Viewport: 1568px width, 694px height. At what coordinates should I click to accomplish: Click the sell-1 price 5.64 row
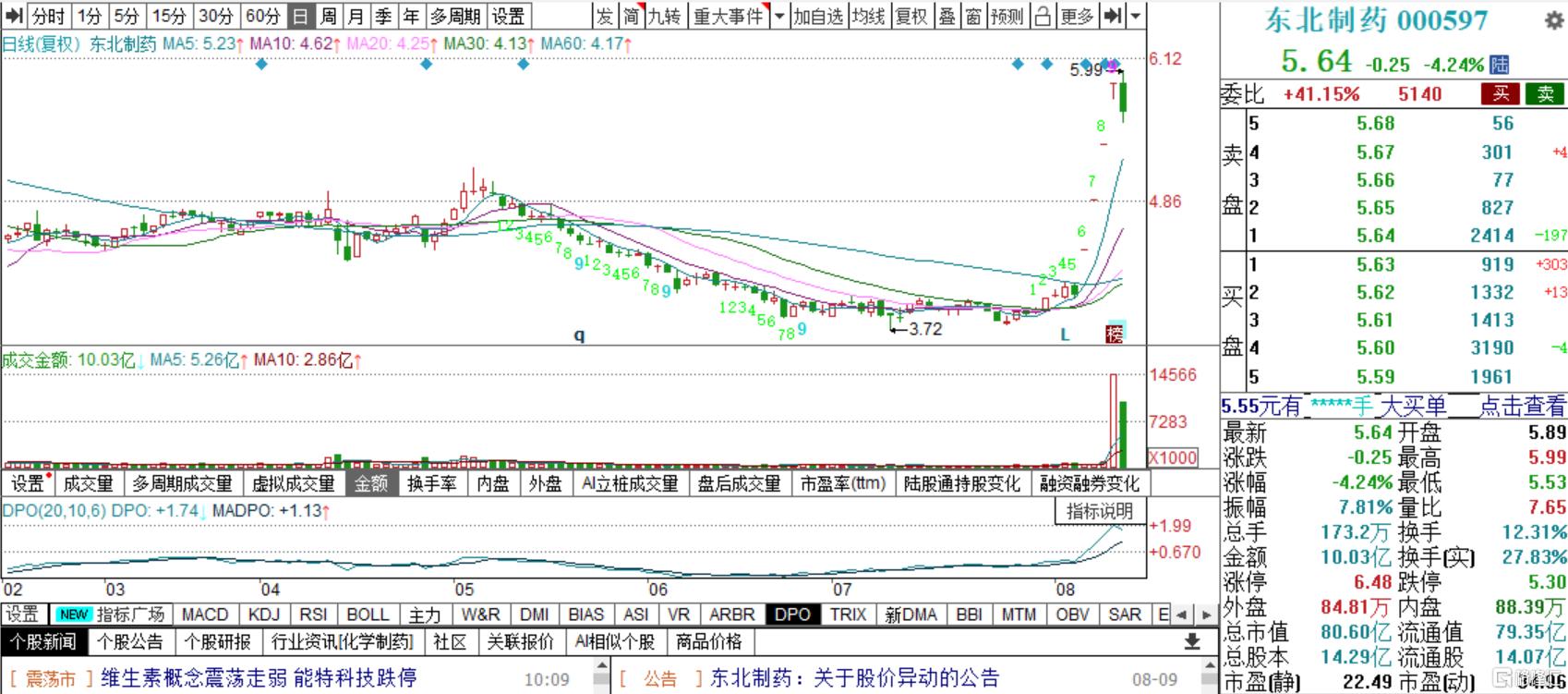click(x=1393, y=236)
